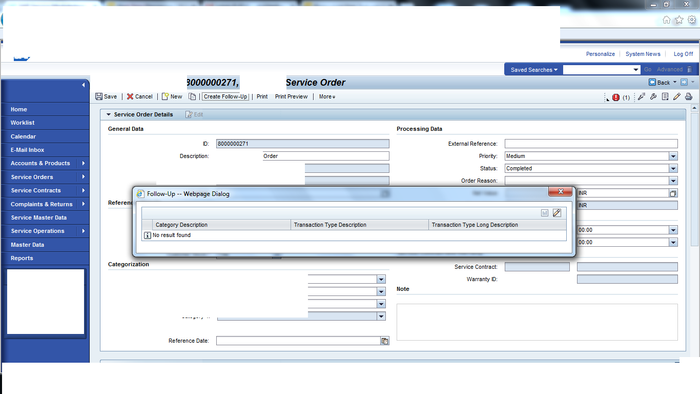Viewport: 700px width, 394px height.
Task: Open the browser settings gear icon
Action: point(692,20)
